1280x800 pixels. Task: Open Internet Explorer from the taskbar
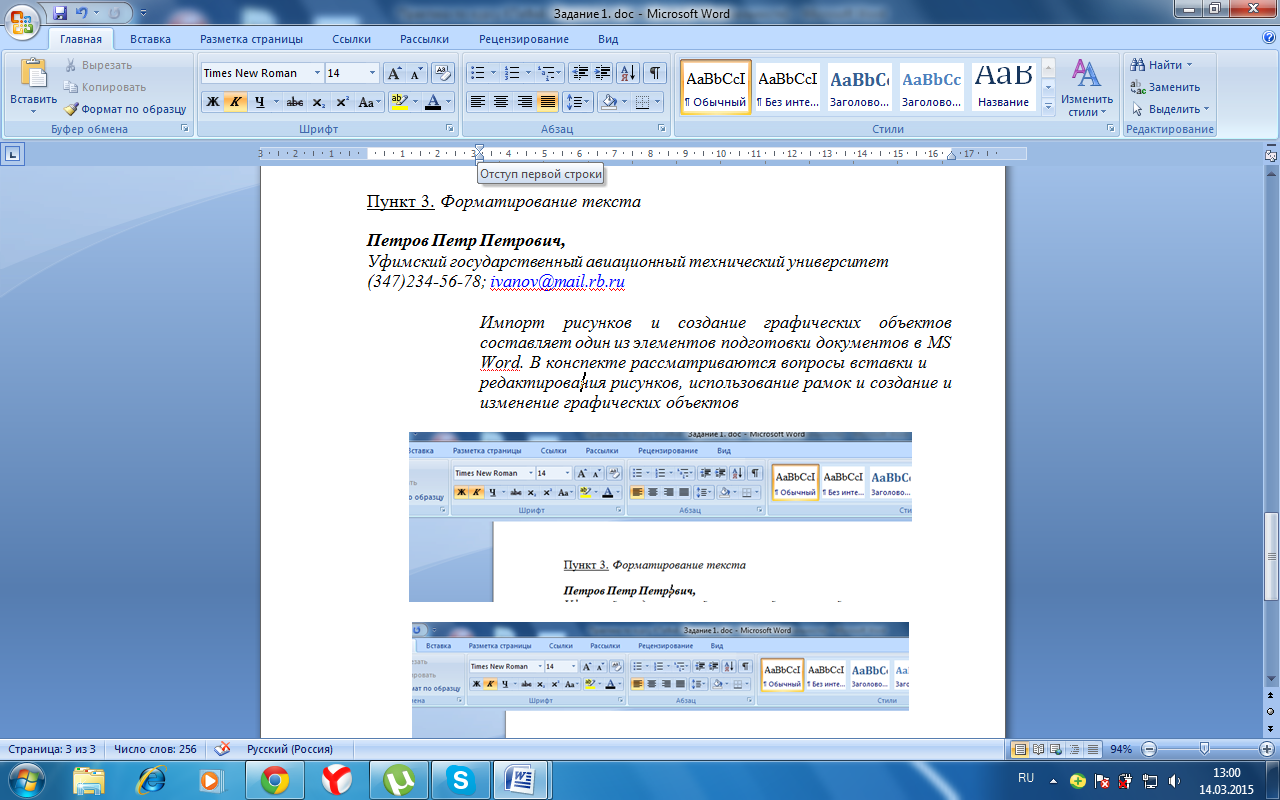coord(150,779)
